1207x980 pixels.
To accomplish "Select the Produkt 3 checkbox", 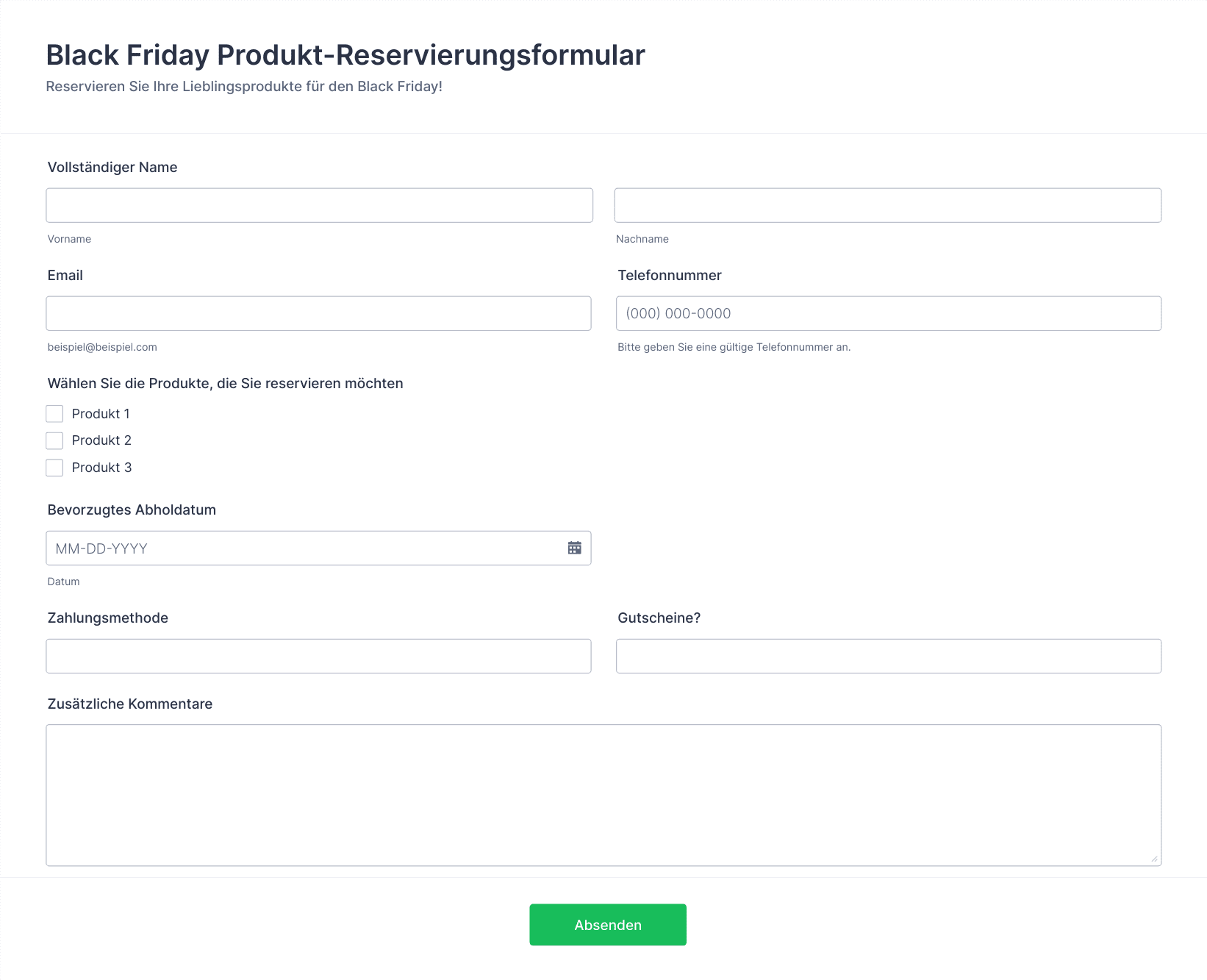I will (x=54, y=468).
